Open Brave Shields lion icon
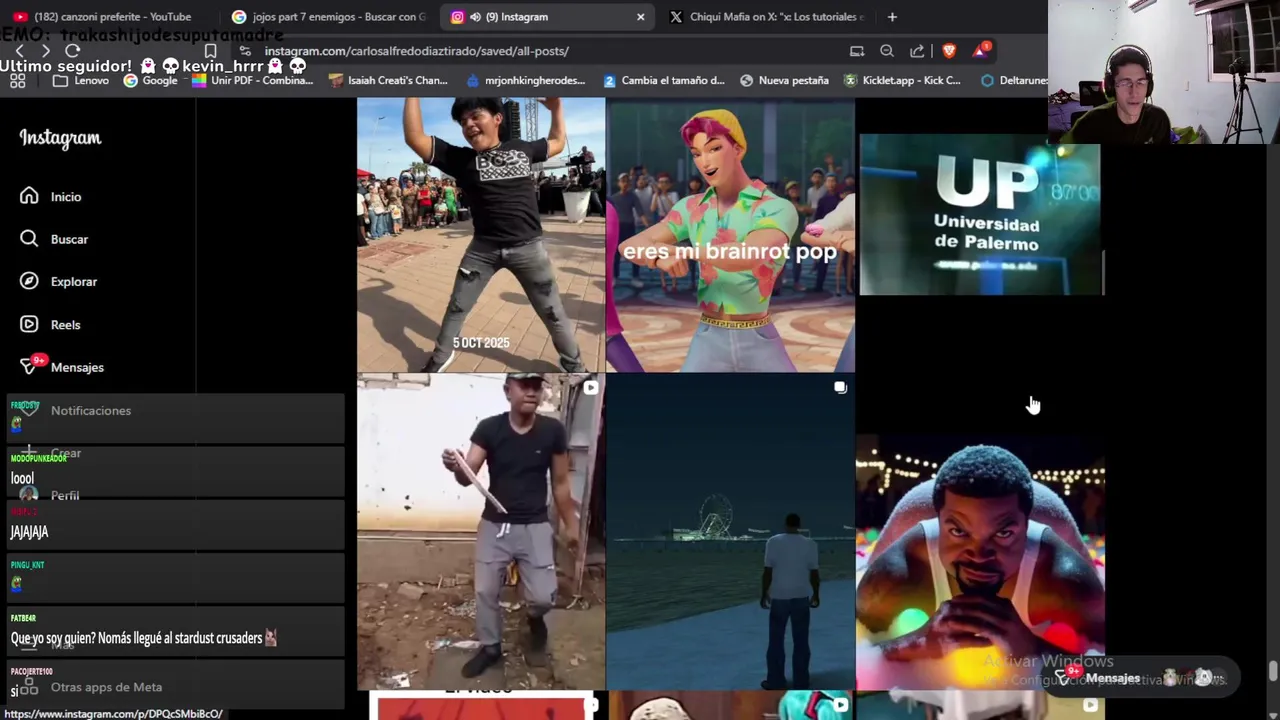 coord(949,51)
